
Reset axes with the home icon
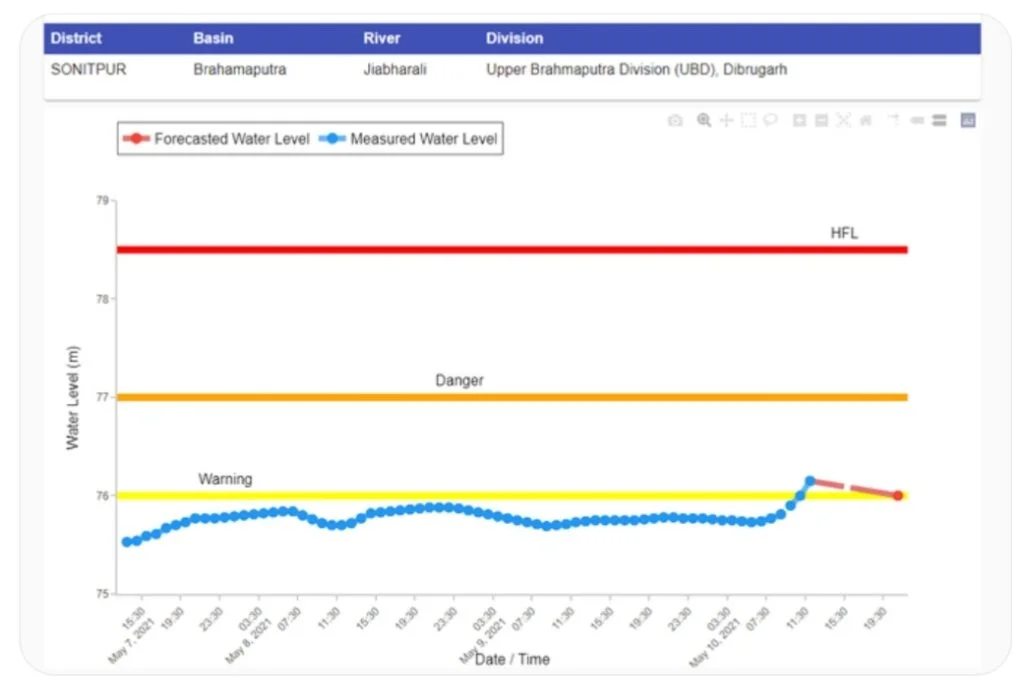tap(866, 120)
